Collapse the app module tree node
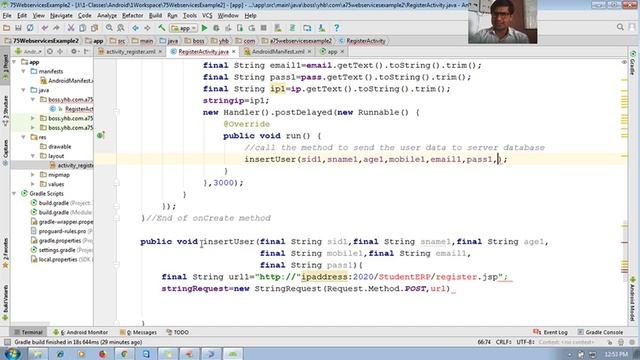The image size is (640, 360). 14,62
